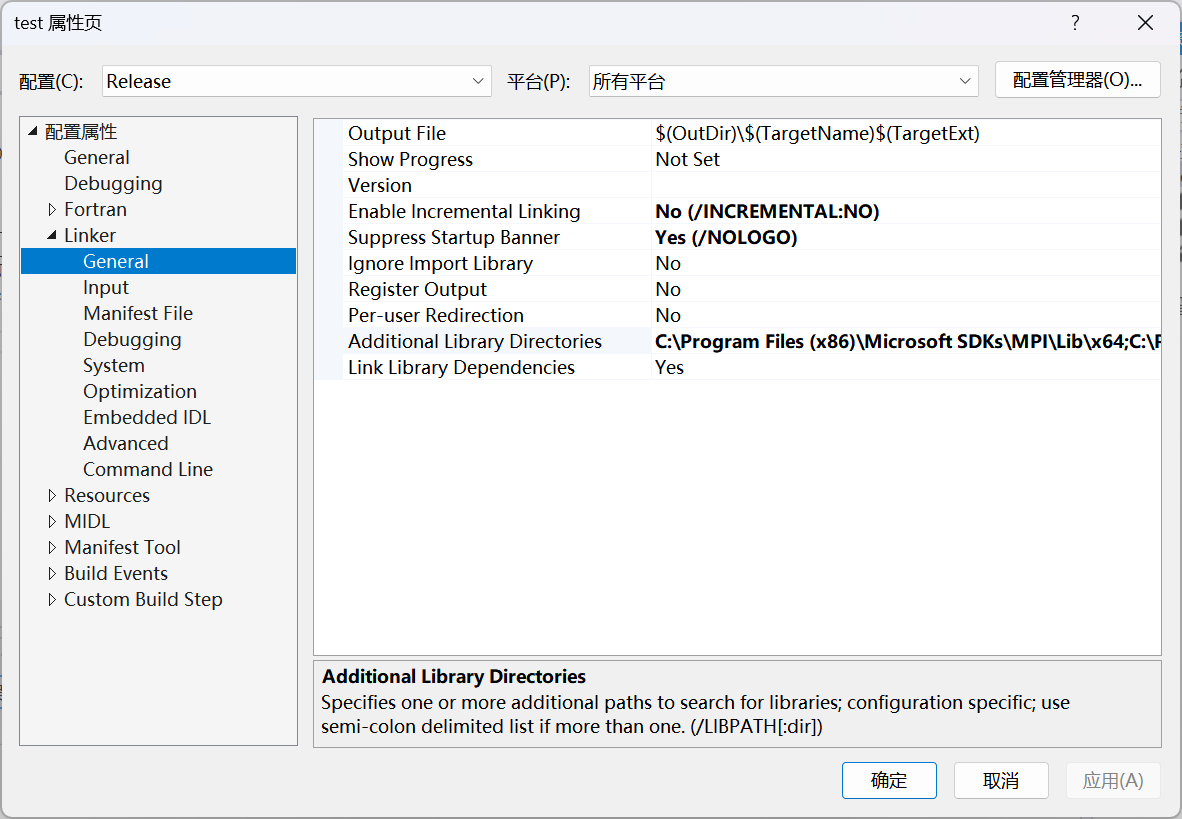The width and height of the screenshot is (1182, 819).
Task: Open the Debugging page of Linker
Action: pos(132,339)
